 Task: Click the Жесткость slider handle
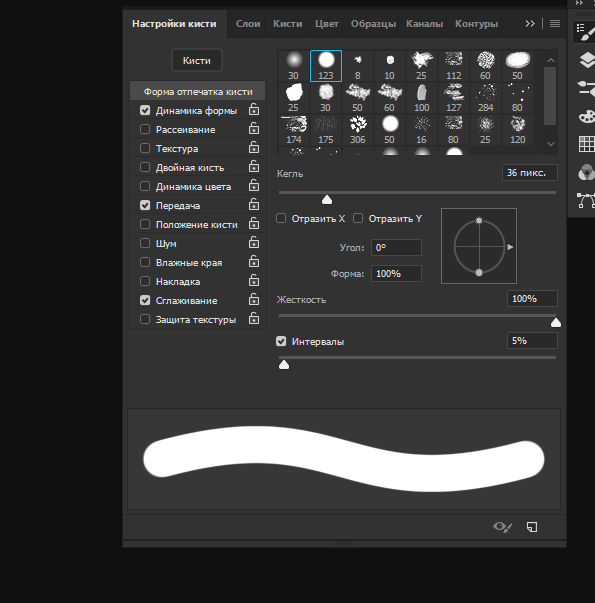(x=556, y=322)
